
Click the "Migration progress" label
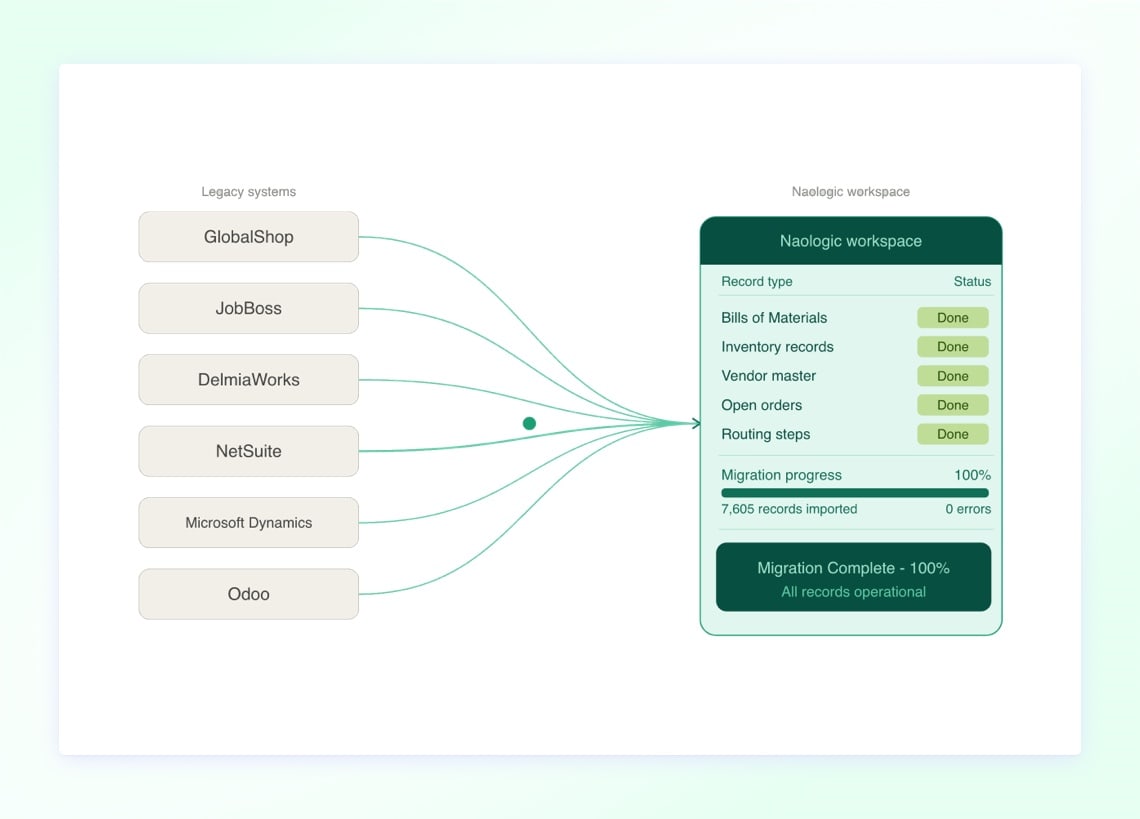tap(782, 475)
